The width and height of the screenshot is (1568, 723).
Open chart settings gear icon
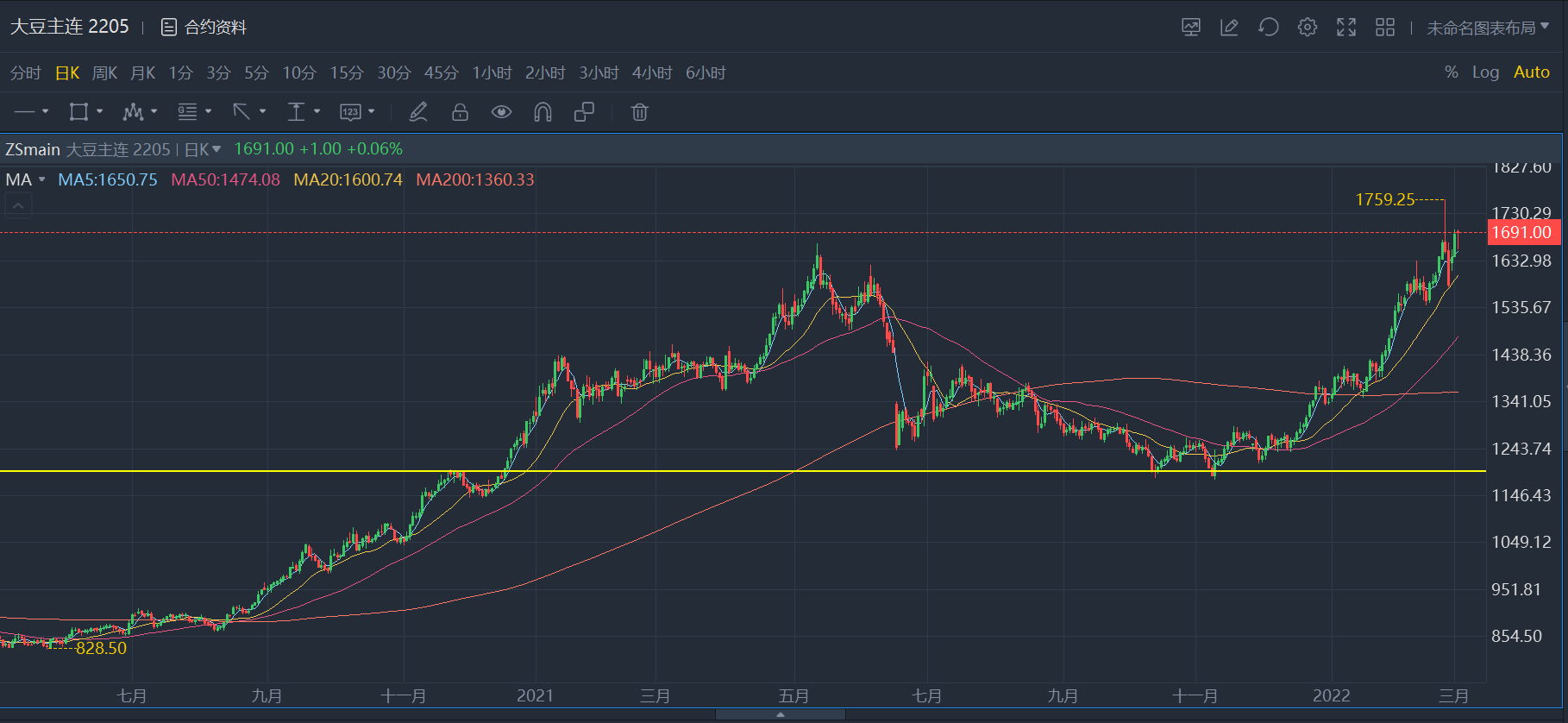click(x=1307, y=28)
